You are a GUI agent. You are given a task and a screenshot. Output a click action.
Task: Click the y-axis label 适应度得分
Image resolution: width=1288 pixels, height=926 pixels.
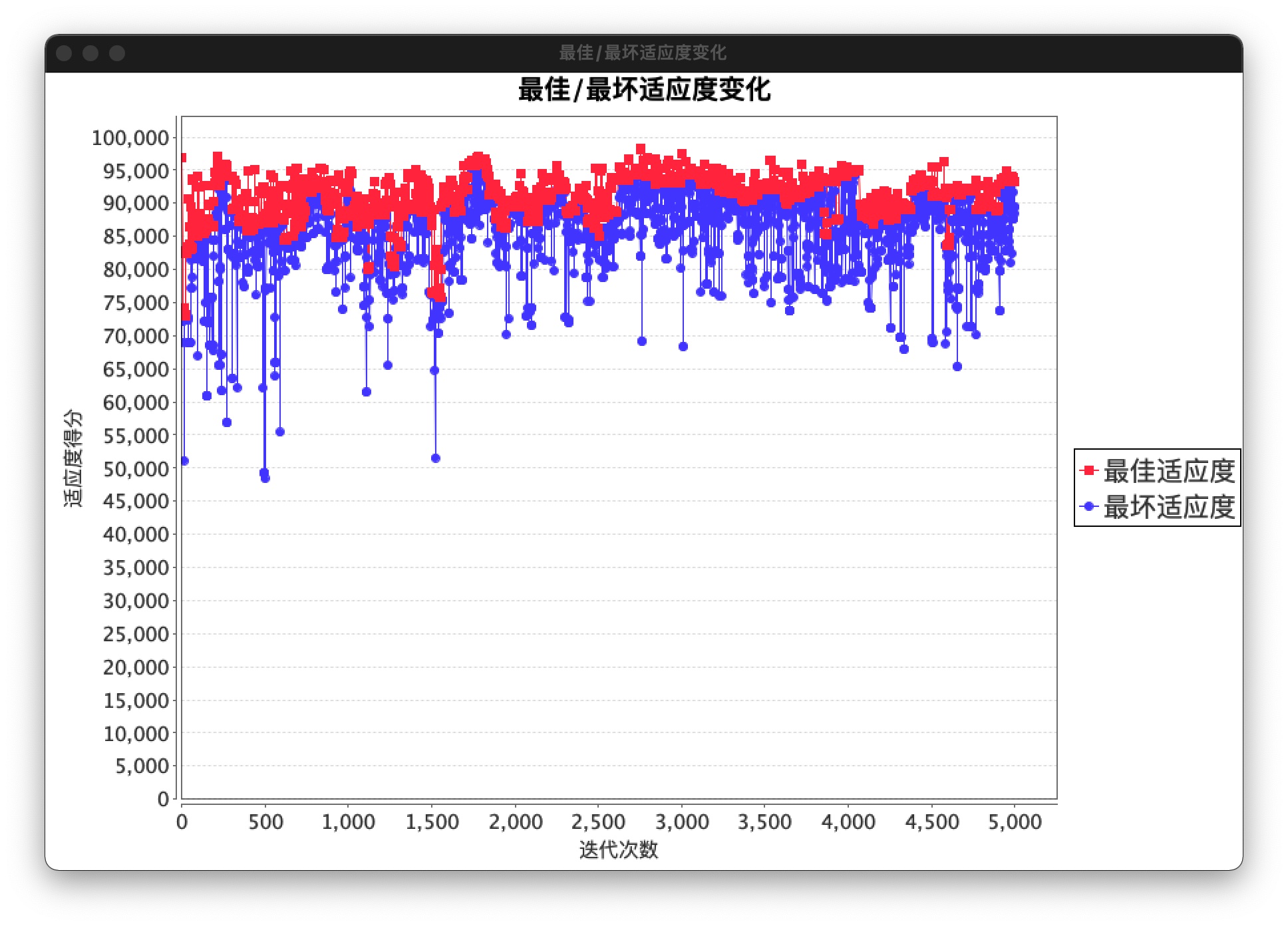tap(73, 458)
